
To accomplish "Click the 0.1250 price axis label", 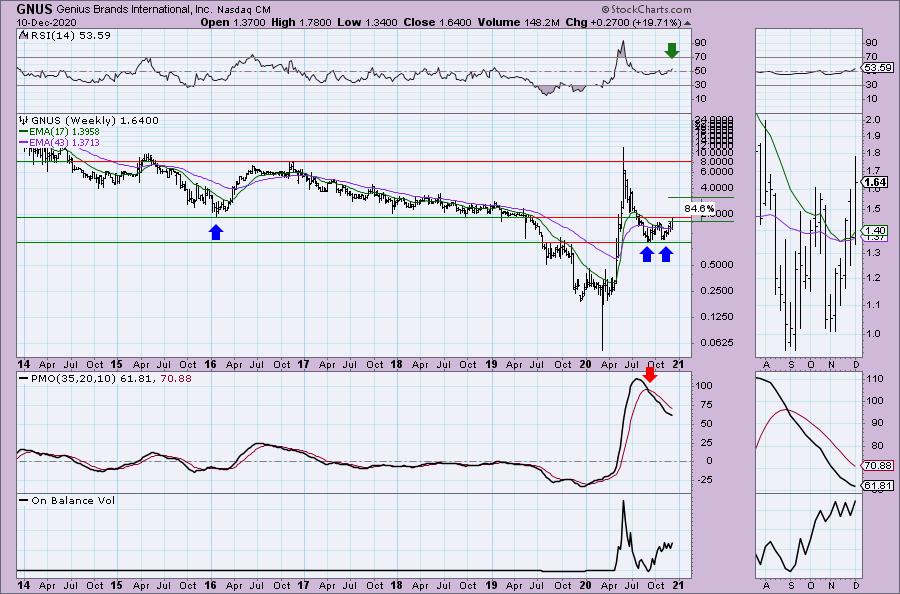I will 717,316.
